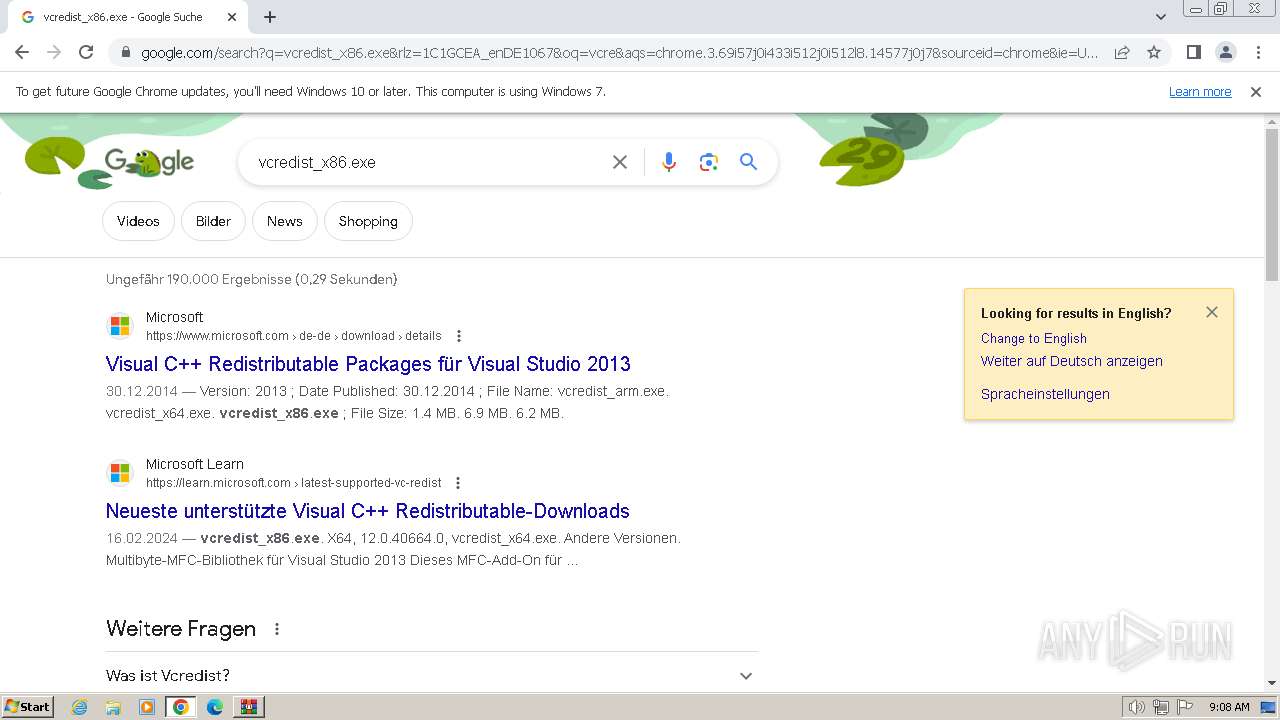Open the WinRAR taskbar item
Viewport: 1280px width, 720px height.
tap(249, 707)
